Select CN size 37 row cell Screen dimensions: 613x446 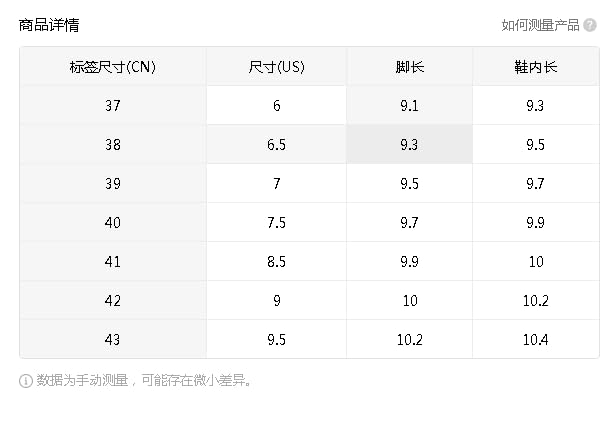[x=113, y=106]
